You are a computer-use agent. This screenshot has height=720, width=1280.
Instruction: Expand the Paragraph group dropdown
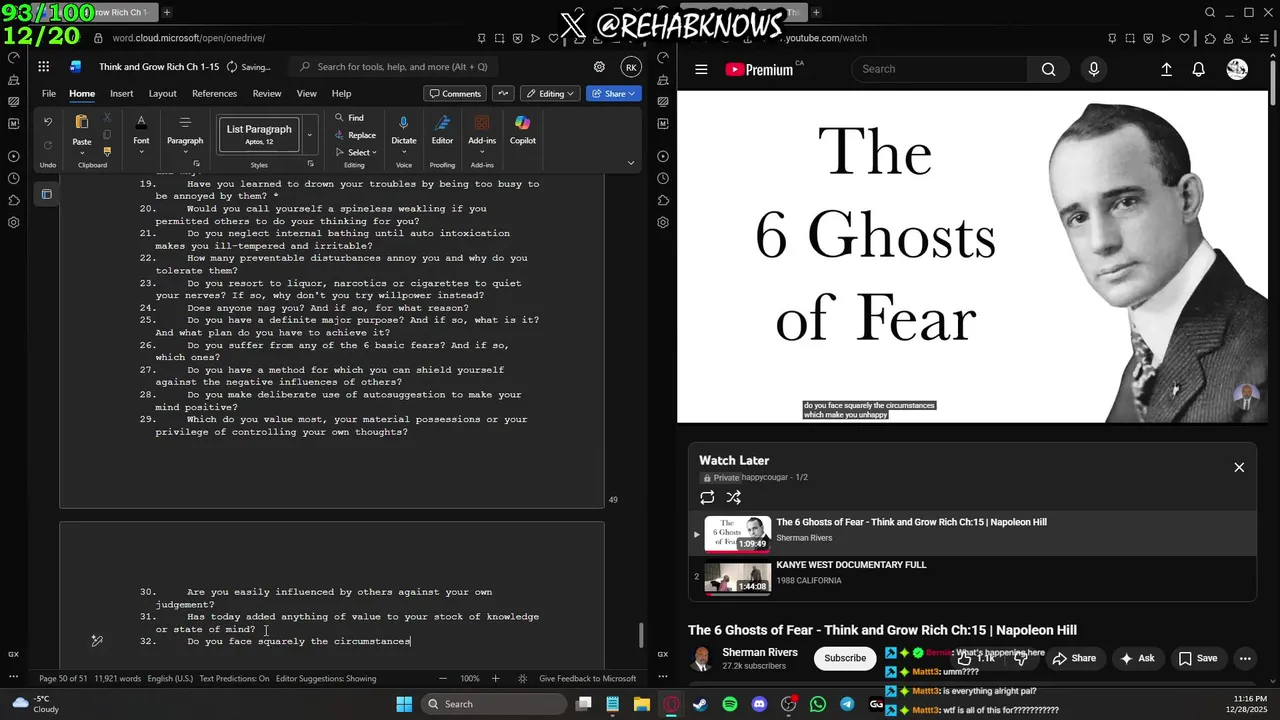coord(185,152)
